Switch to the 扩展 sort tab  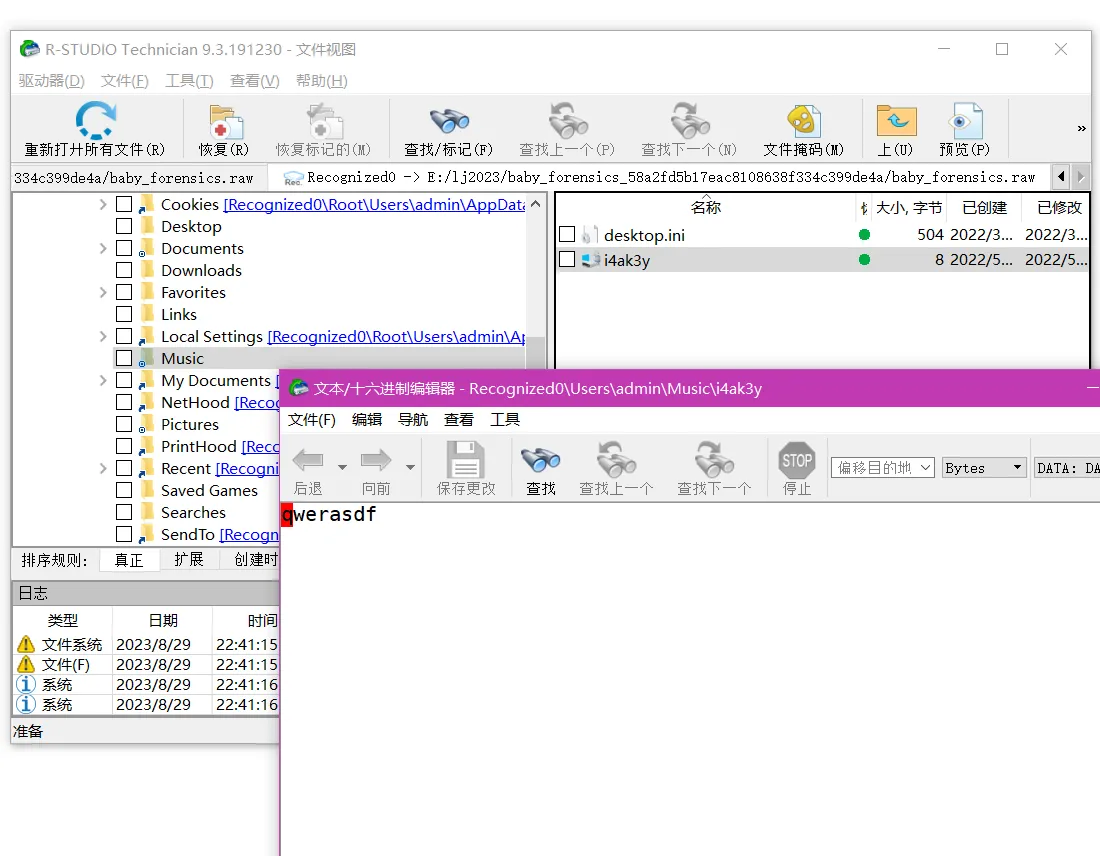click(x=188, y=560)
